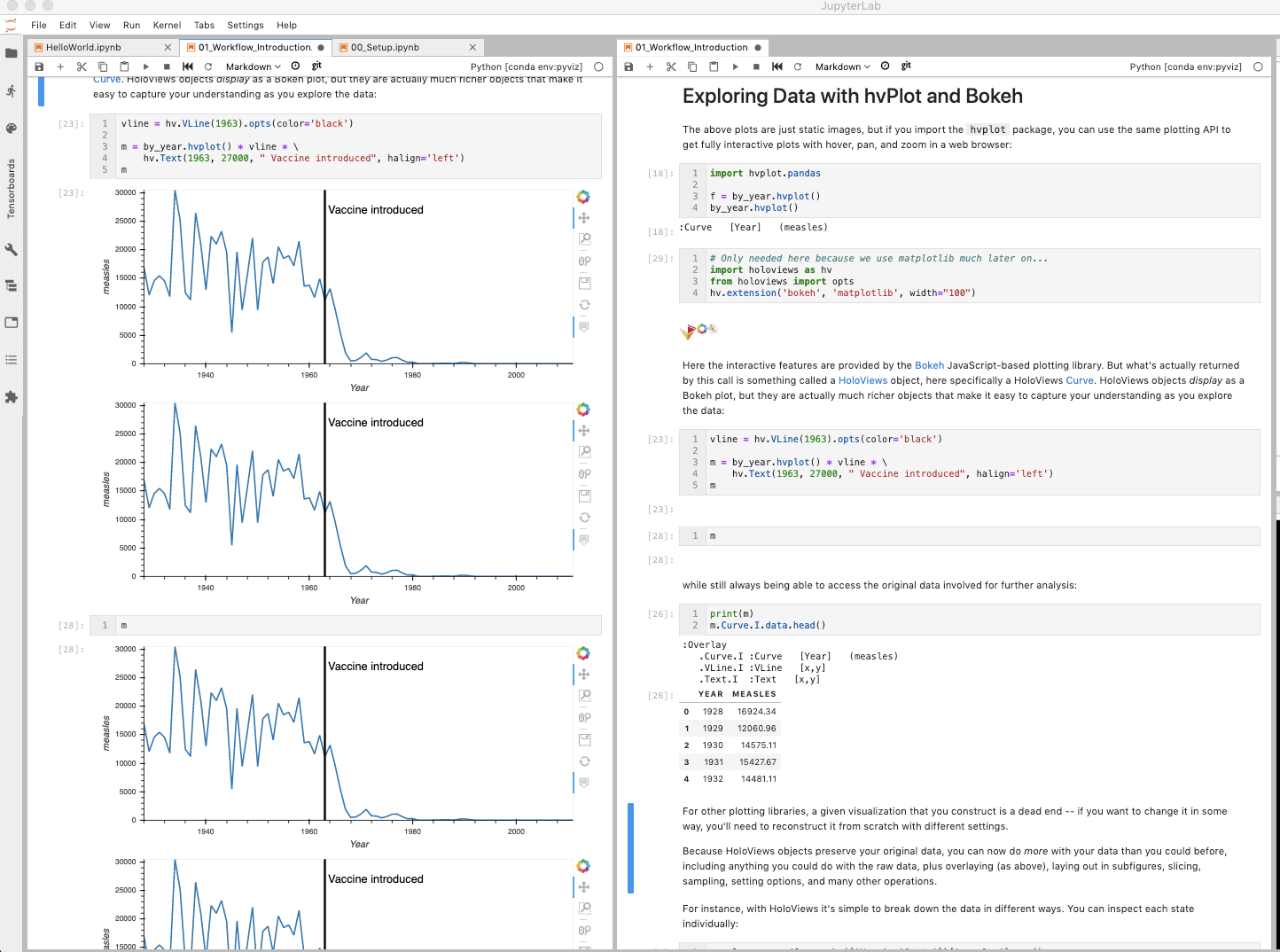Run the selected cell in the right notebook
The image size is (1280, 952).
click(735, 66)
